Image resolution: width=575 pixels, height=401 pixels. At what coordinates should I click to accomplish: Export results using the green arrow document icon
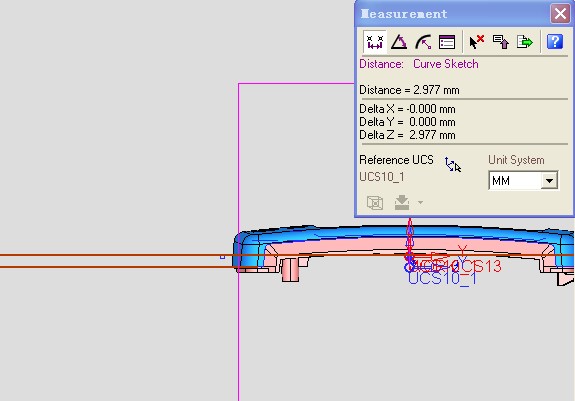525,42
